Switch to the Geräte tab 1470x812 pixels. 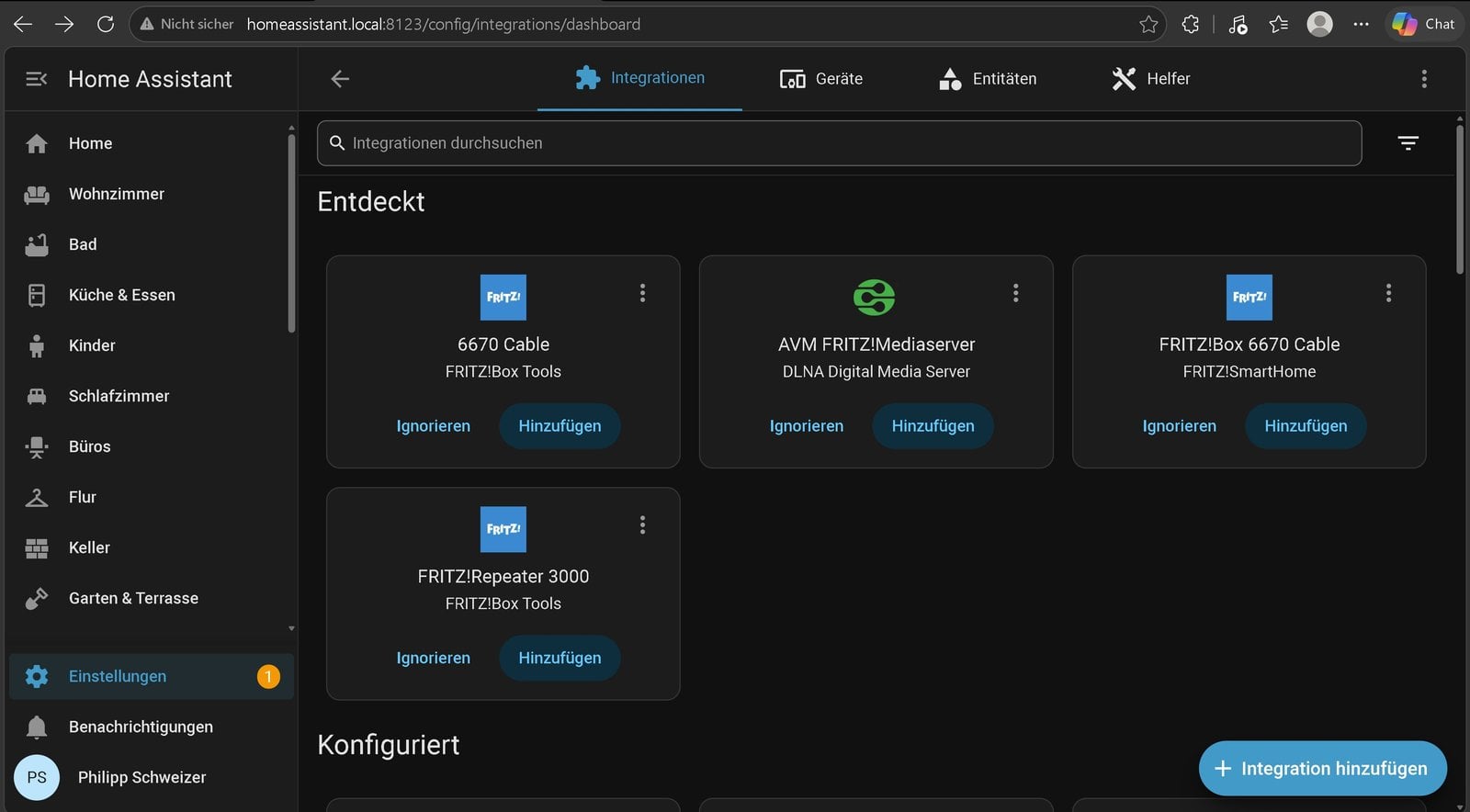(x=821, y=79)
